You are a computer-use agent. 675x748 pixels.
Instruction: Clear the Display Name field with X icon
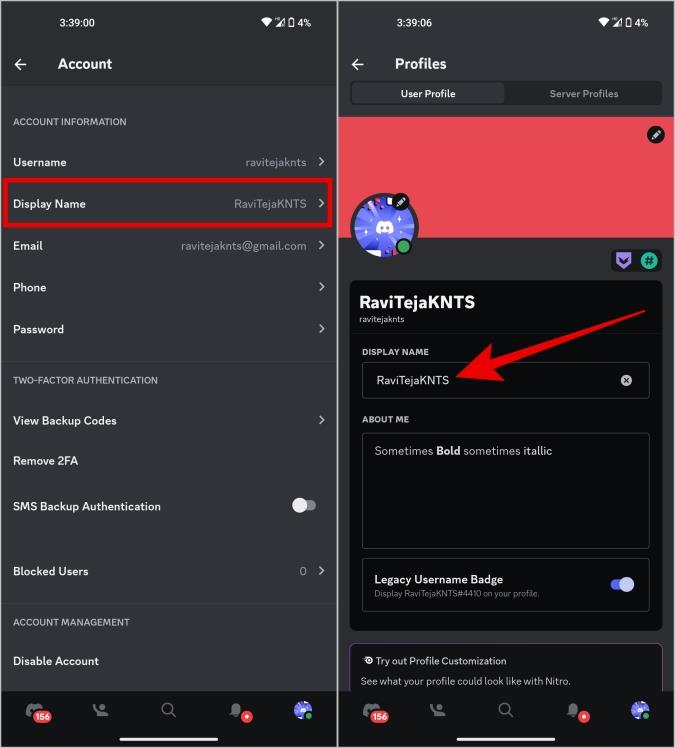tap(626, 380)
